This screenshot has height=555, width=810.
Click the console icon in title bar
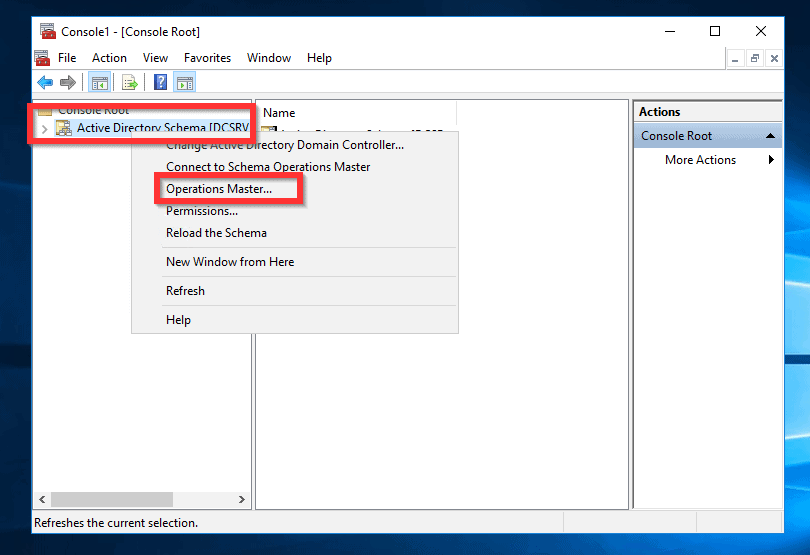(48, 32)
